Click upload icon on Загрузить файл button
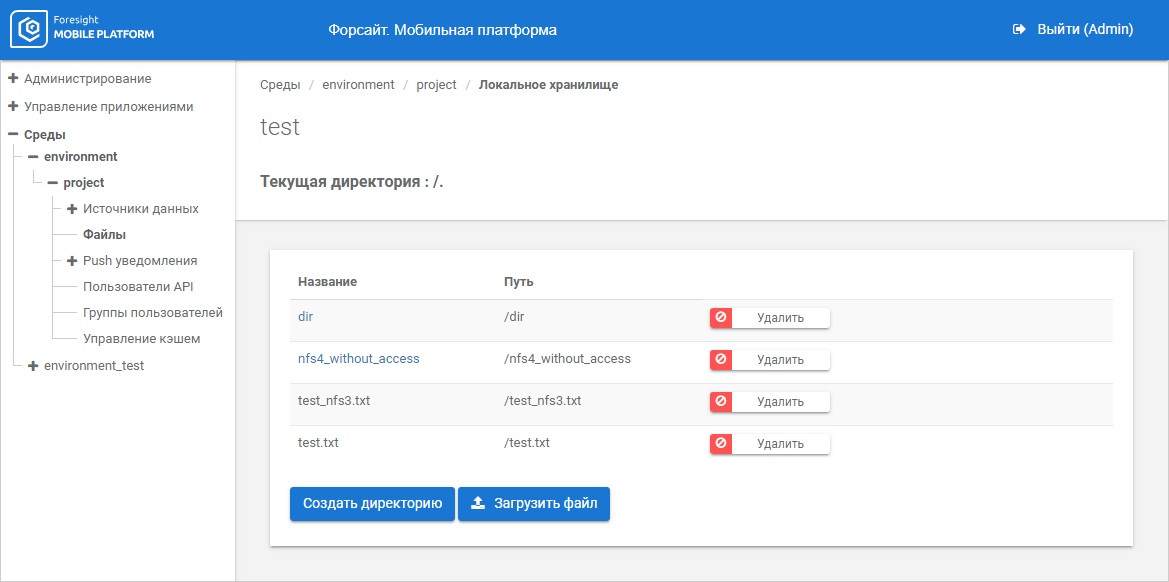1169x582 pixels. tap(478, 504)
